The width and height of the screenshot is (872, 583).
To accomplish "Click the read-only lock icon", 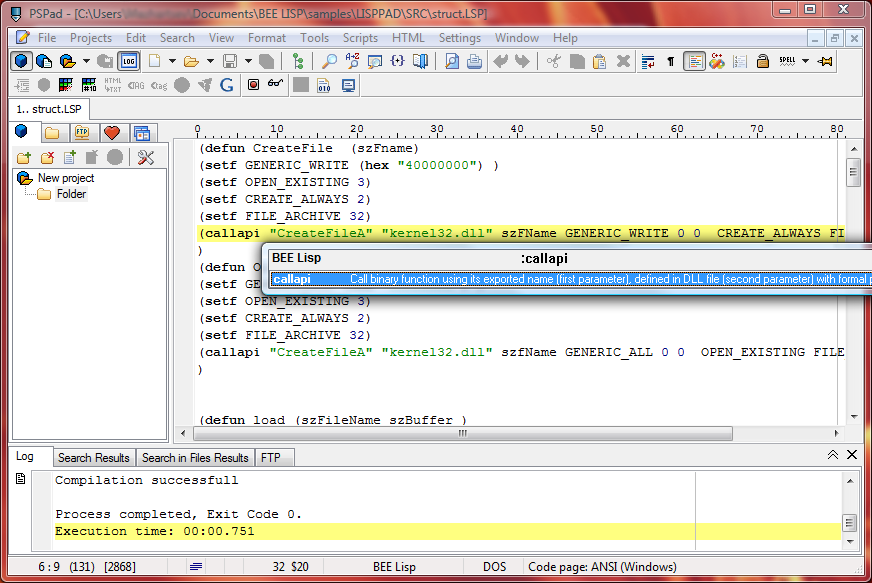I will [762, 61].
